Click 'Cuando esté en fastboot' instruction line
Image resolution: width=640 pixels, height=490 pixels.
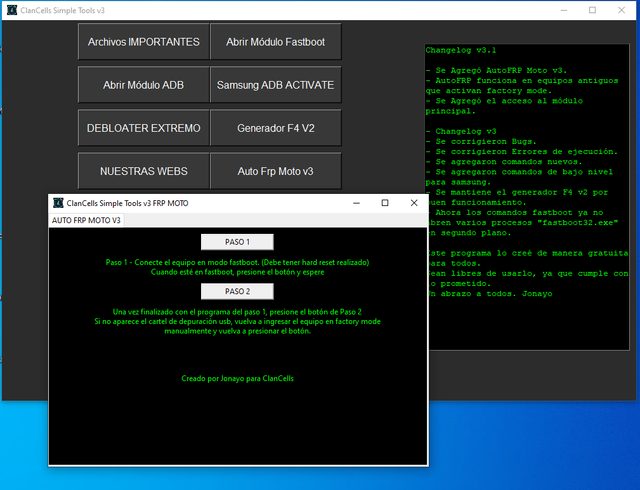coord(237,272)
